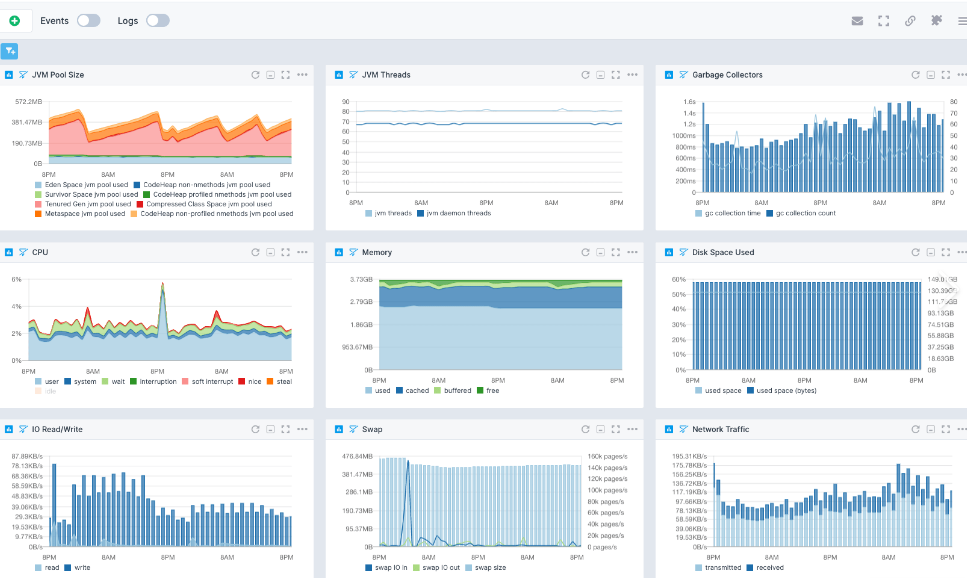Open the hamburger menu at top right

coord(961,20)
